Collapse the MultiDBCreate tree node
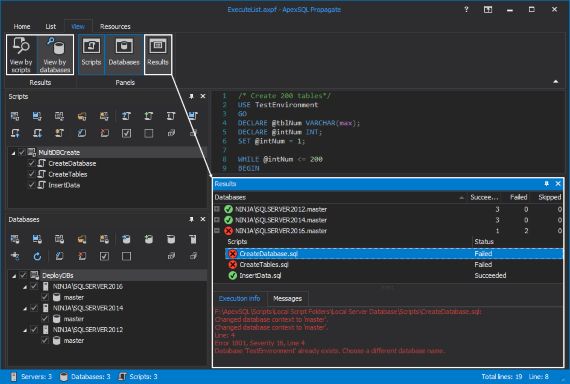Viewport: 570px width, 384px height. pos(13,153)
